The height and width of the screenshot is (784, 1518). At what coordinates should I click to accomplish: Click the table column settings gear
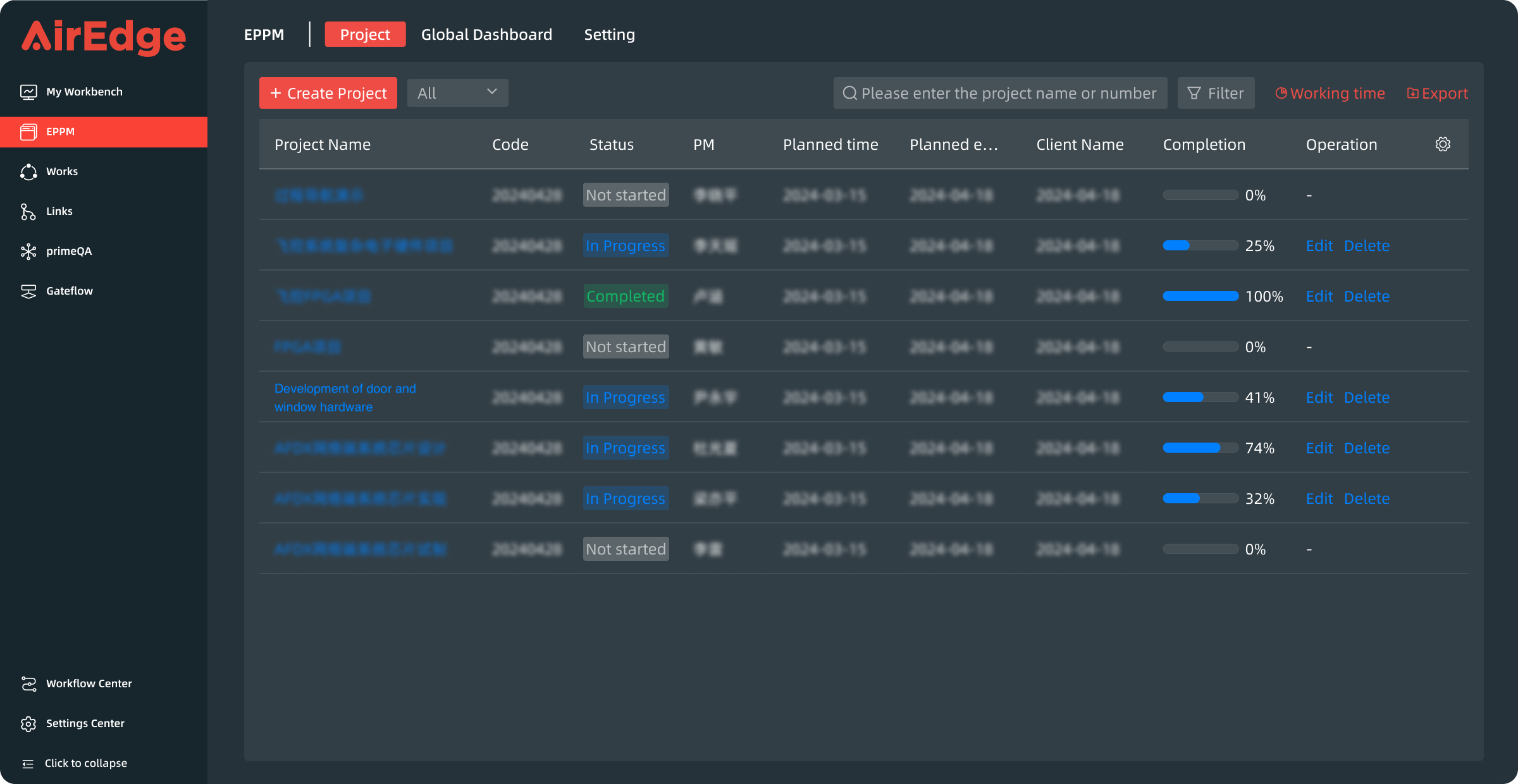(1443, 144)
